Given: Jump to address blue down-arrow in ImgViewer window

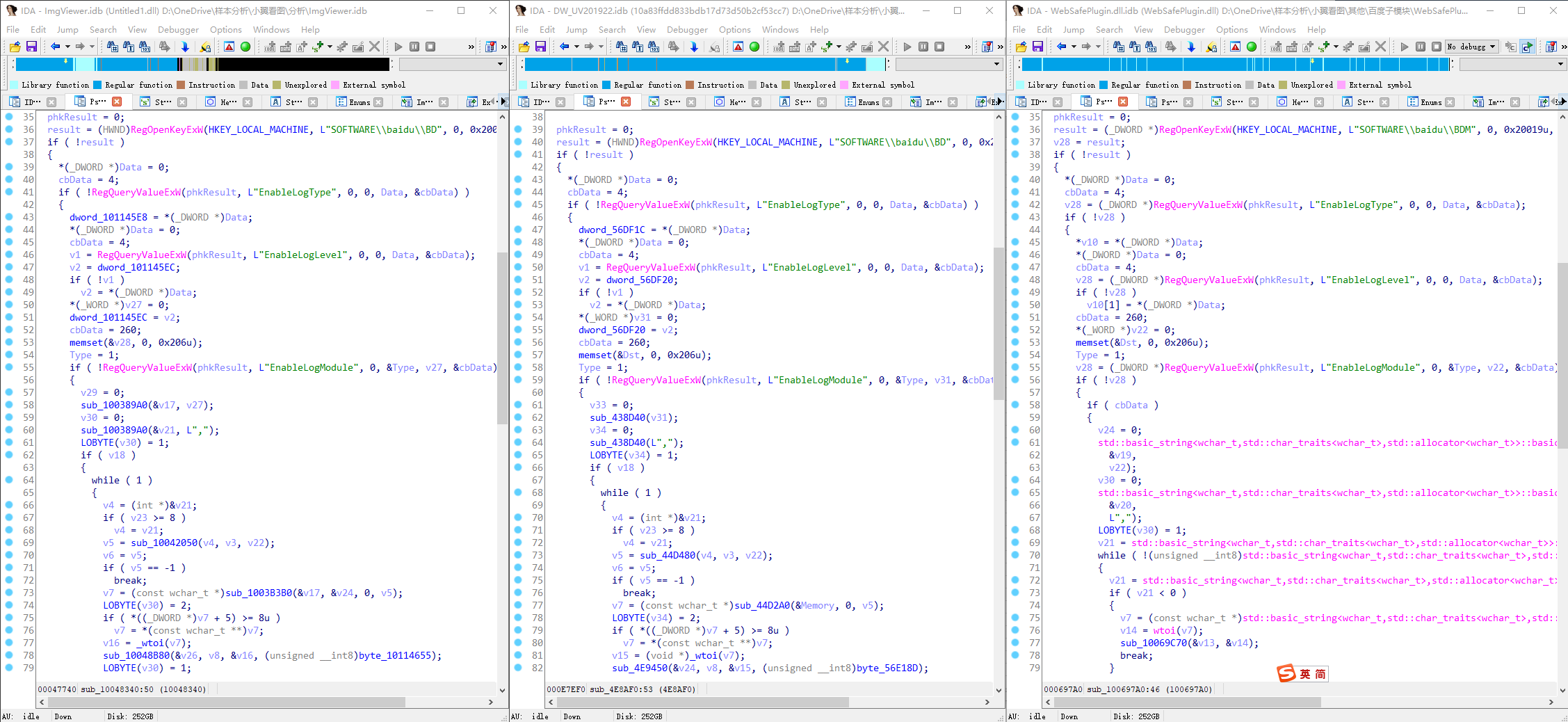Looking at the screenshot, I should pyautogui.click(x=185, y=47).
